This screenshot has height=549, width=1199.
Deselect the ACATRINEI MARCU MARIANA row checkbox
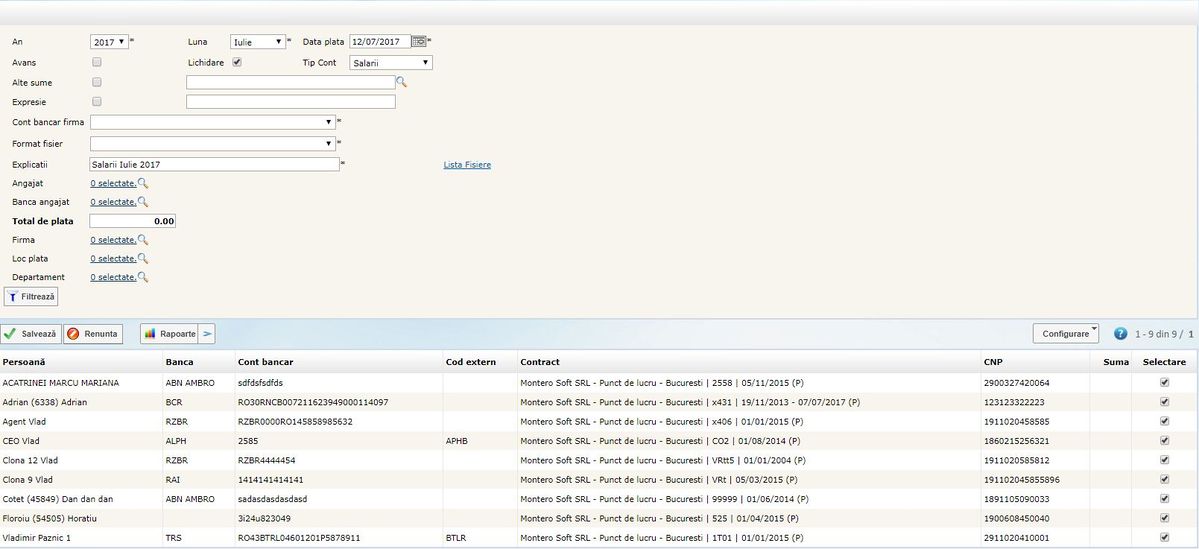(x=1163, y=383)
